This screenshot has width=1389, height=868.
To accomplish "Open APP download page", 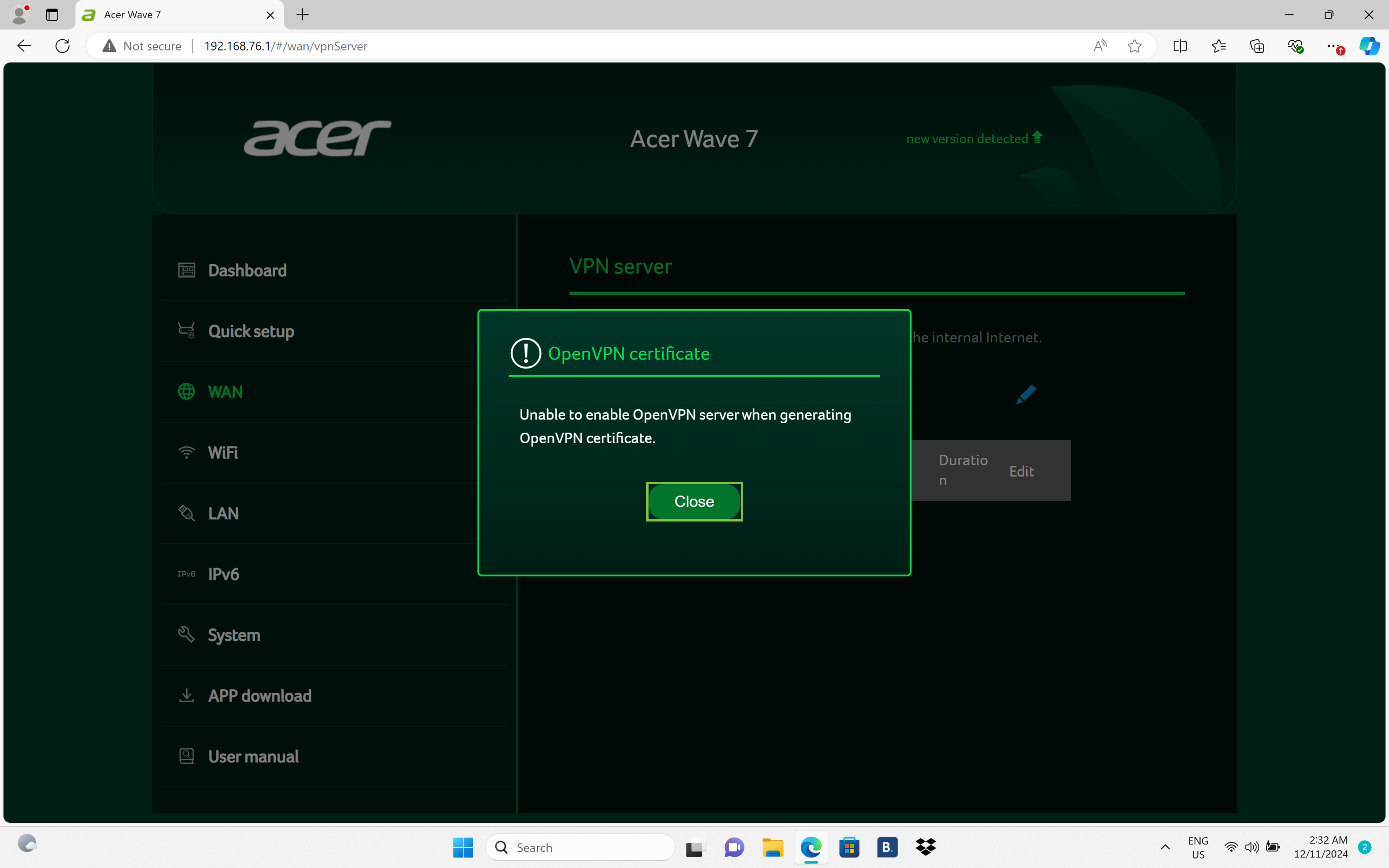I will pyautogui.click(x=260, y=696).
